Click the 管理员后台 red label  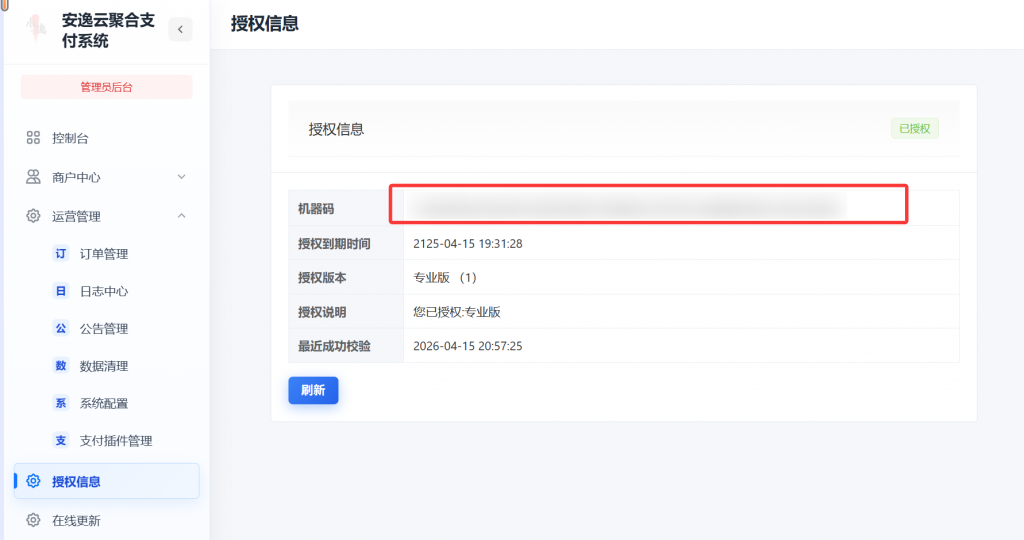(106, 87)
